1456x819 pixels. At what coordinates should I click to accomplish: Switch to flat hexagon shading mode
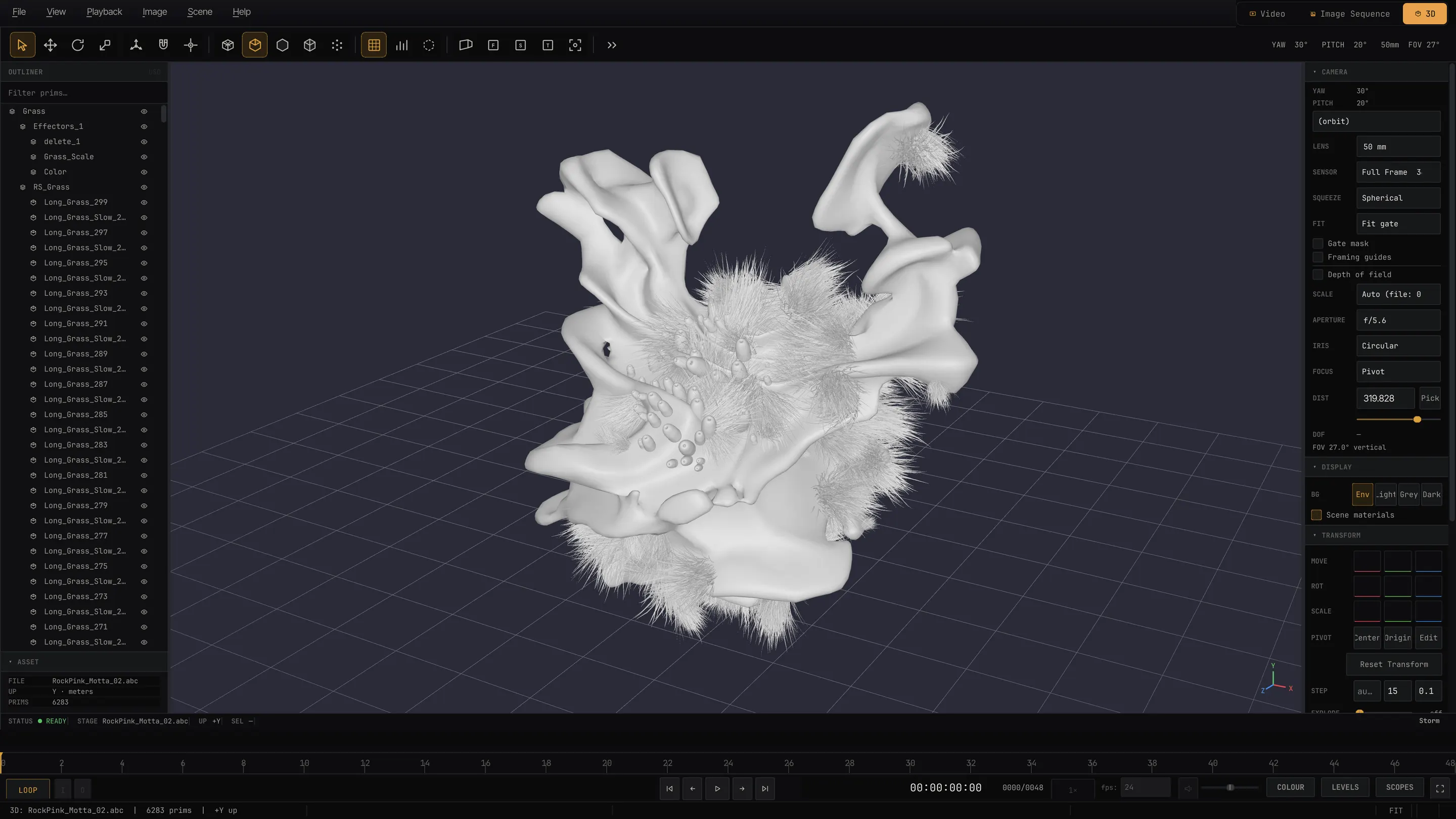tap(283, 45)
